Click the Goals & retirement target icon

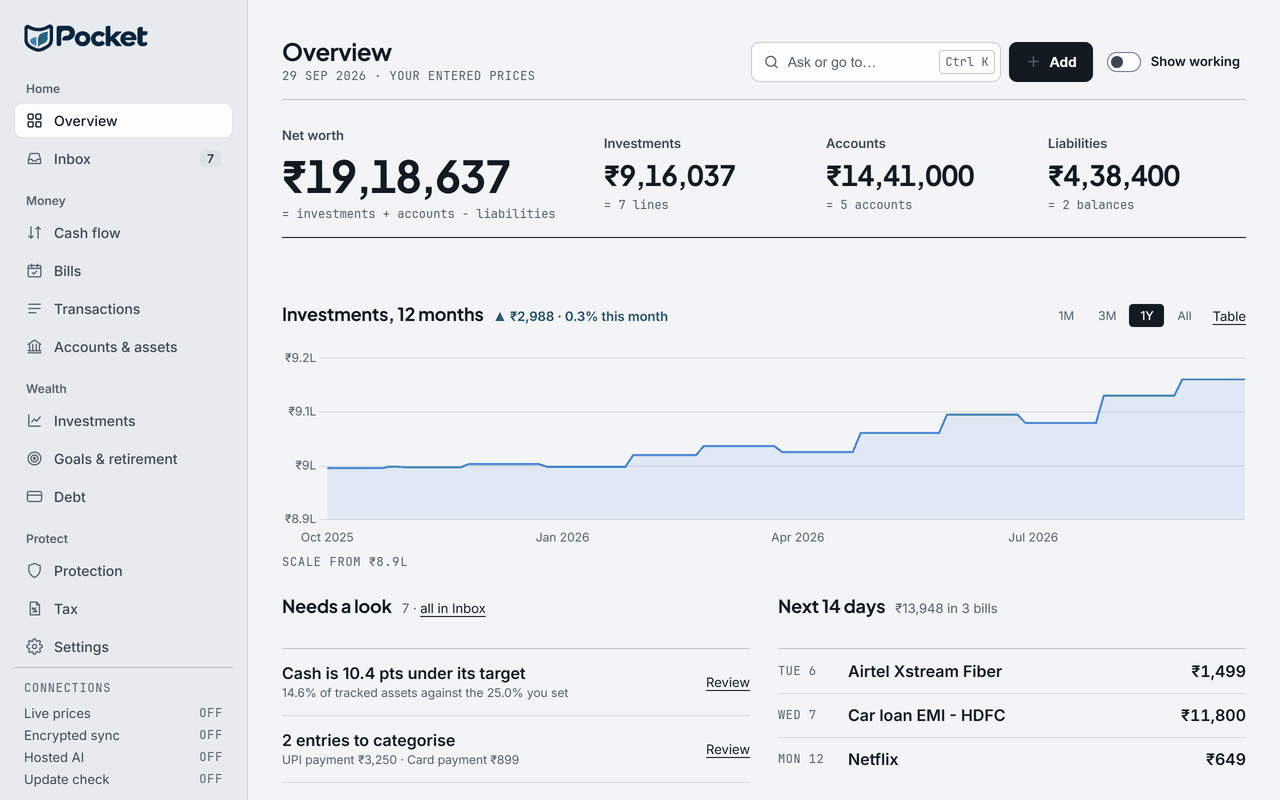[35, 459]
